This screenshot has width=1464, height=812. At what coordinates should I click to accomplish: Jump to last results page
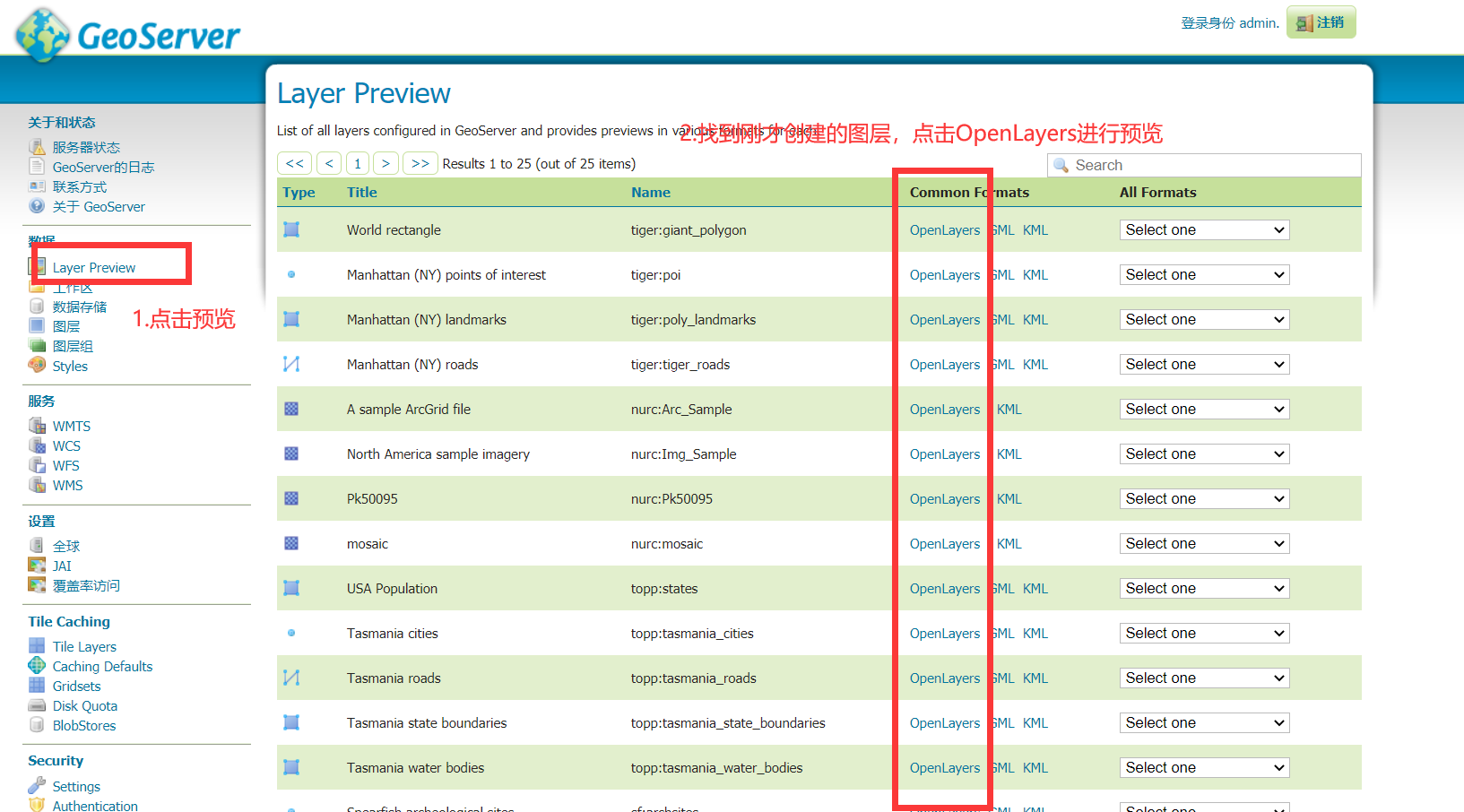tap(420, 163)
